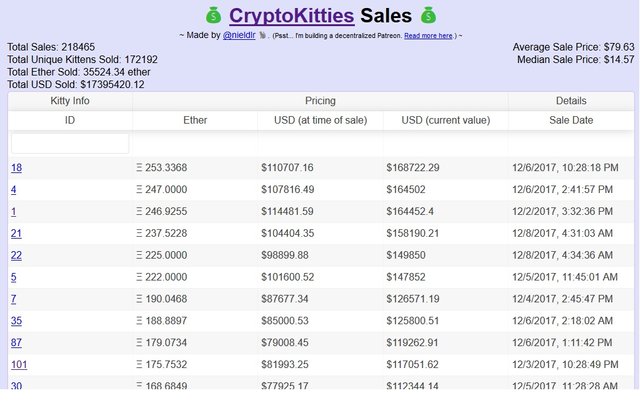
Task: Sort by USD (current value) header
Action: click(446, 120)
